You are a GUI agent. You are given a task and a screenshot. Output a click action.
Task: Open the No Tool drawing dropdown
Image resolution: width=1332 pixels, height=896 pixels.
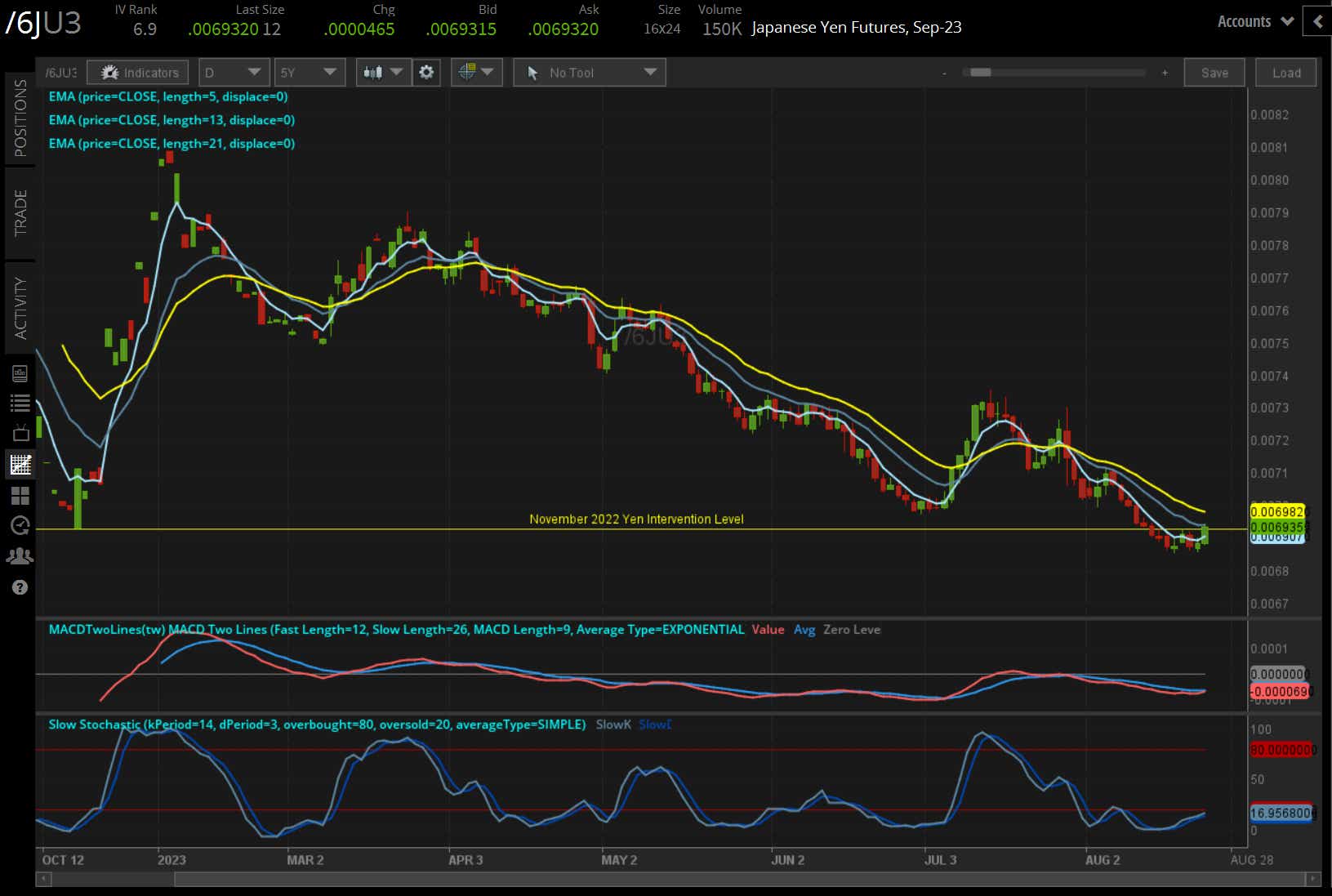click(588, 72)
